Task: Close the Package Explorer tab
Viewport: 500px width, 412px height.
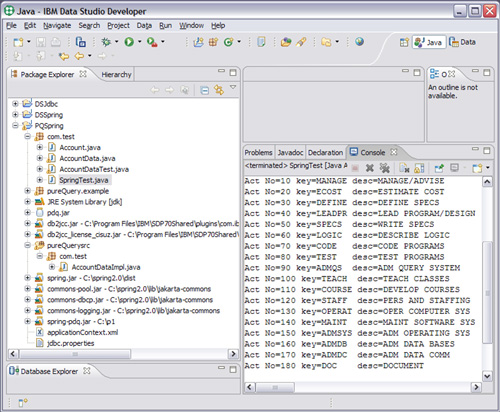Action: [x=83, y=74]
